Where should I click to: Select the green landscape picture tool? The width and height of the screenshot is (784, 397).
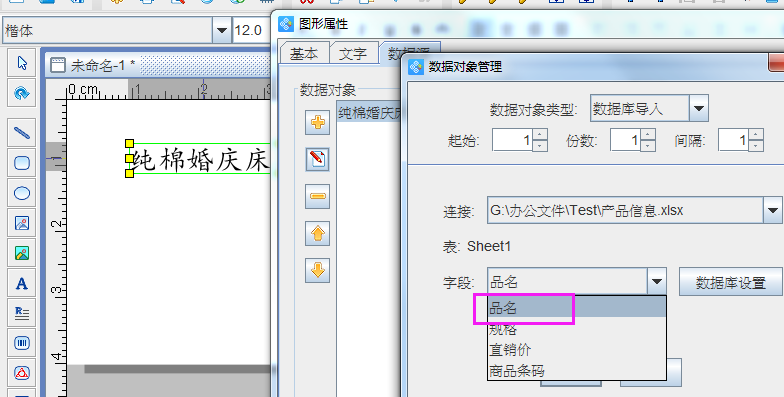22,253
